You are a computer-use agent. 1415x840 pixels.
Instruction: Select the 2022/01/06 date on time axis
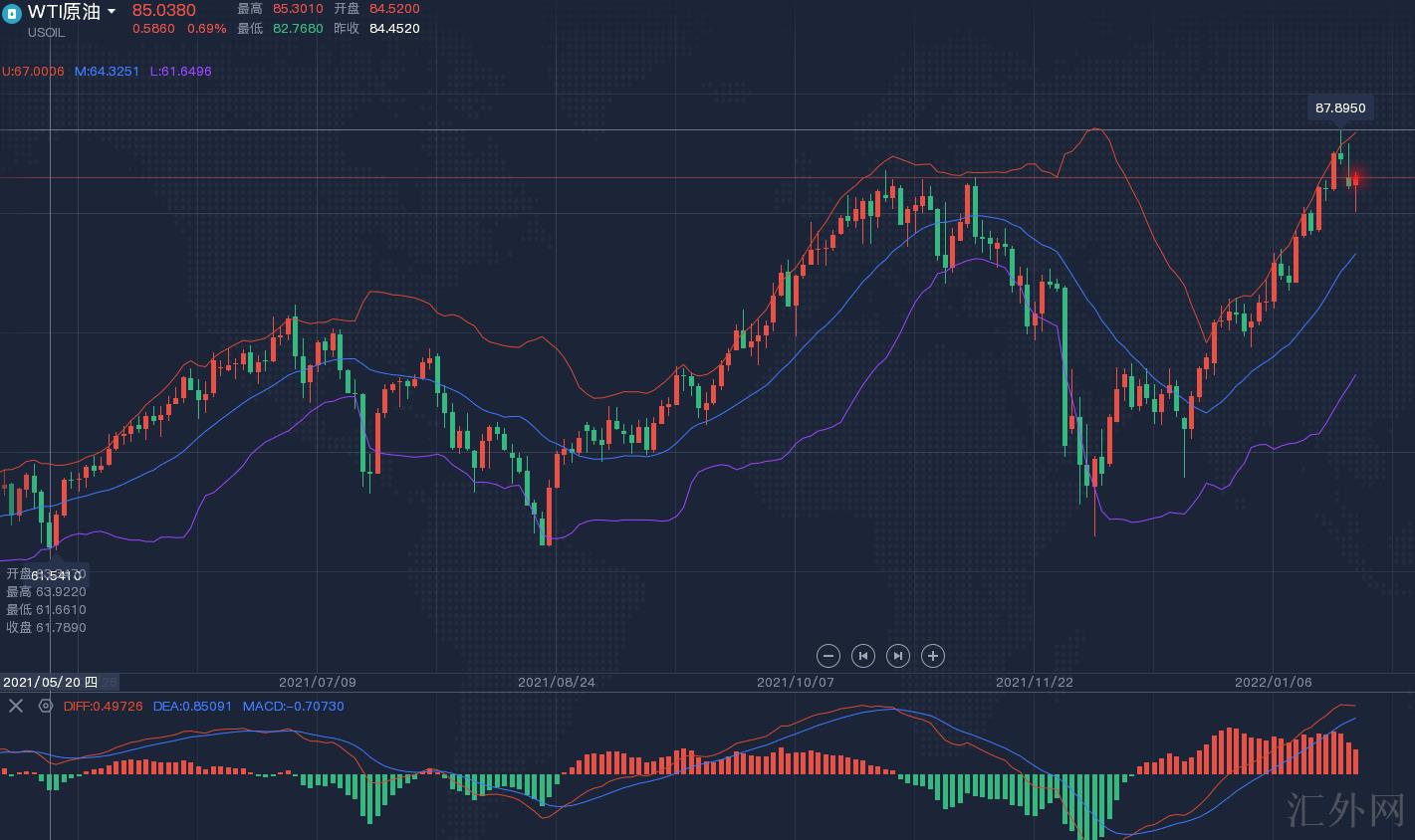[1273, 683]
